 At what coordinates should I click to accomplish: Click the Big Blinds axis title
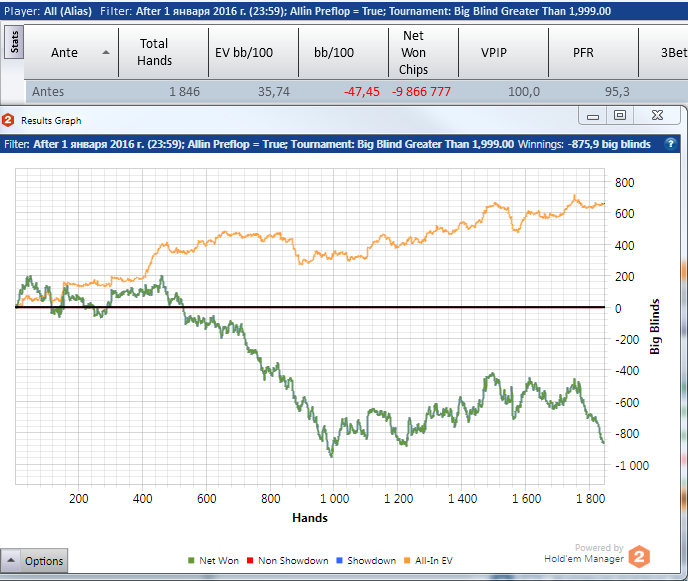[x=655, y=326]
